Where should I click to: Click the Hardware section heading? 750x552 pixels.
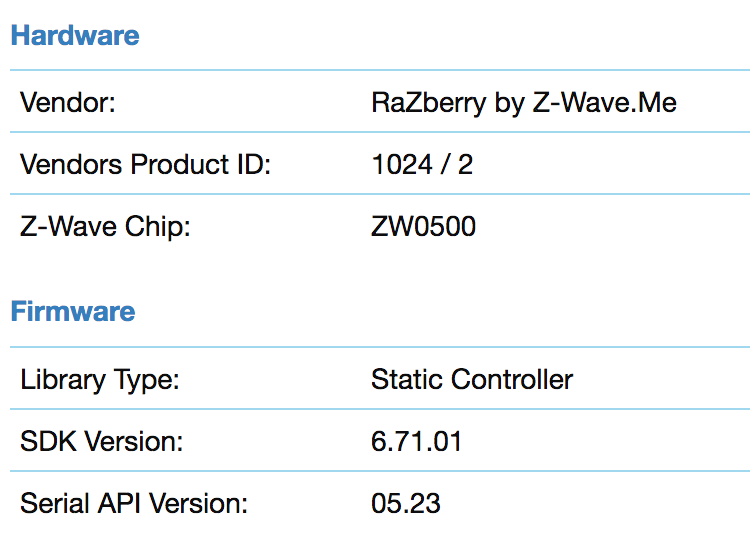75,35
